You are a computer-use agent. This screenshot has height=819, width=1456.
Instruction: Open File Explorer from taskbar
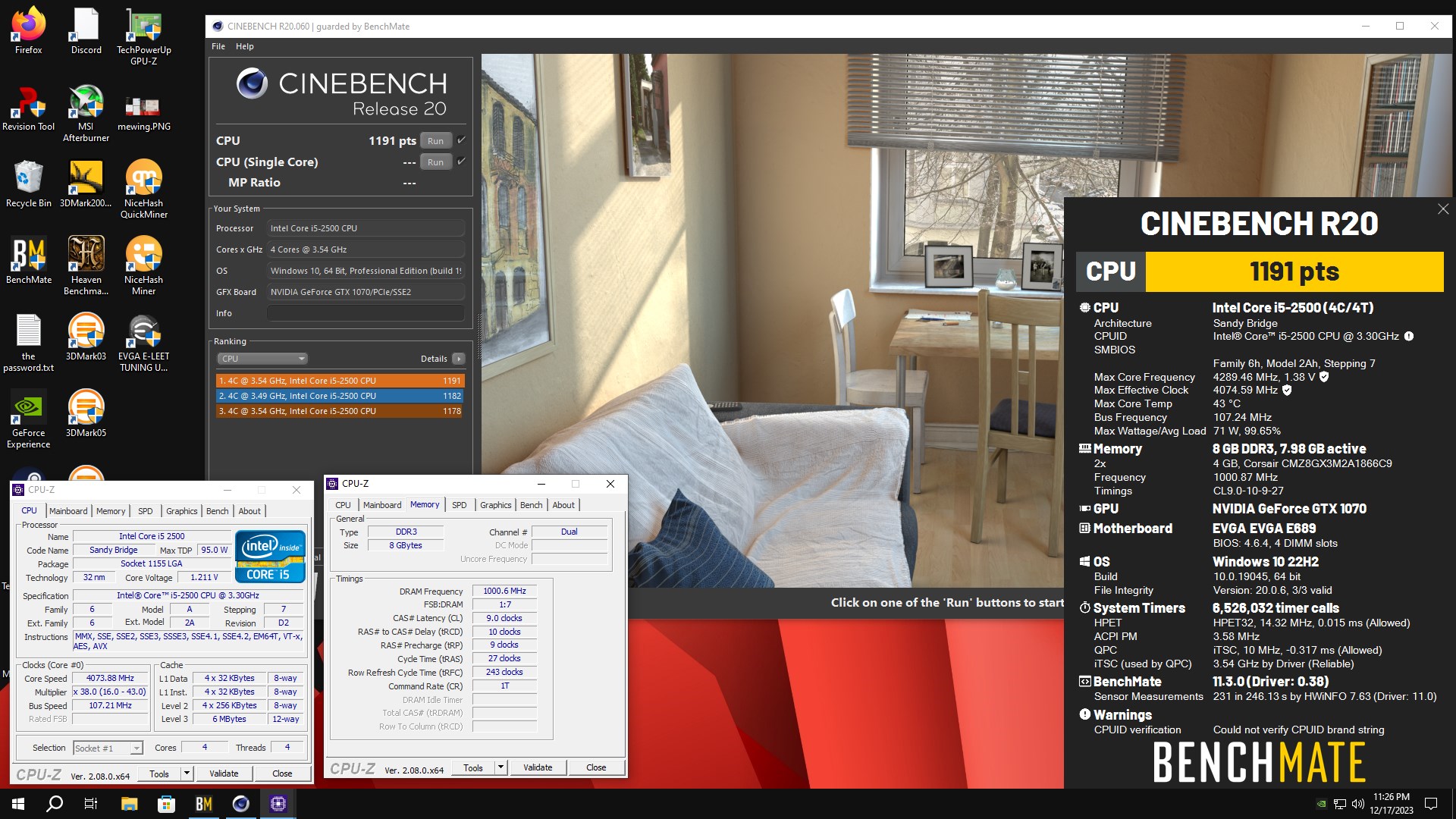point(129,804)
